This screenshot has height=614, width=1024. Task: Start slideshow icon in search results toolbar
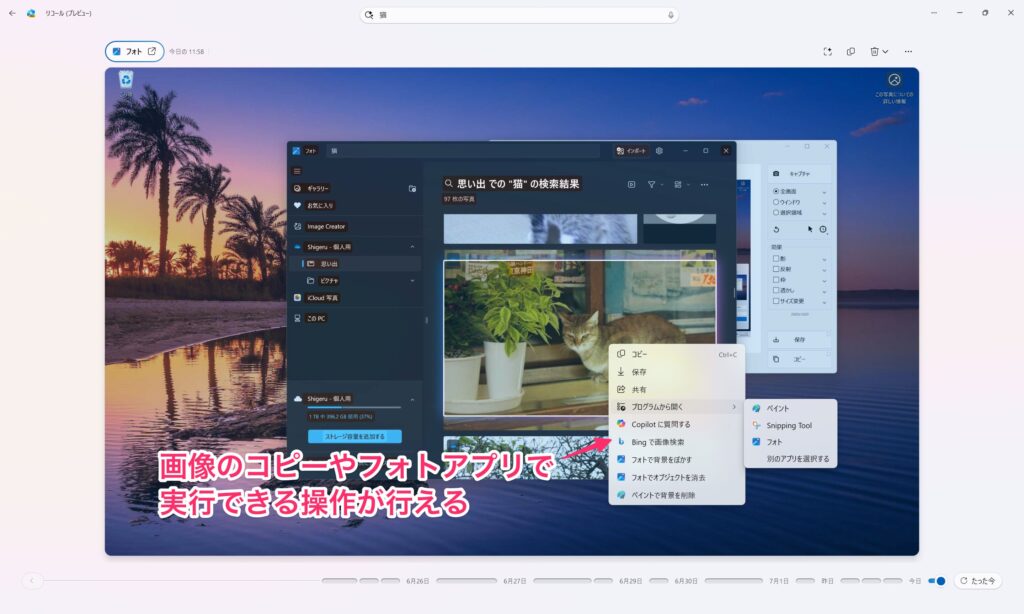click(x=632, y=185)
